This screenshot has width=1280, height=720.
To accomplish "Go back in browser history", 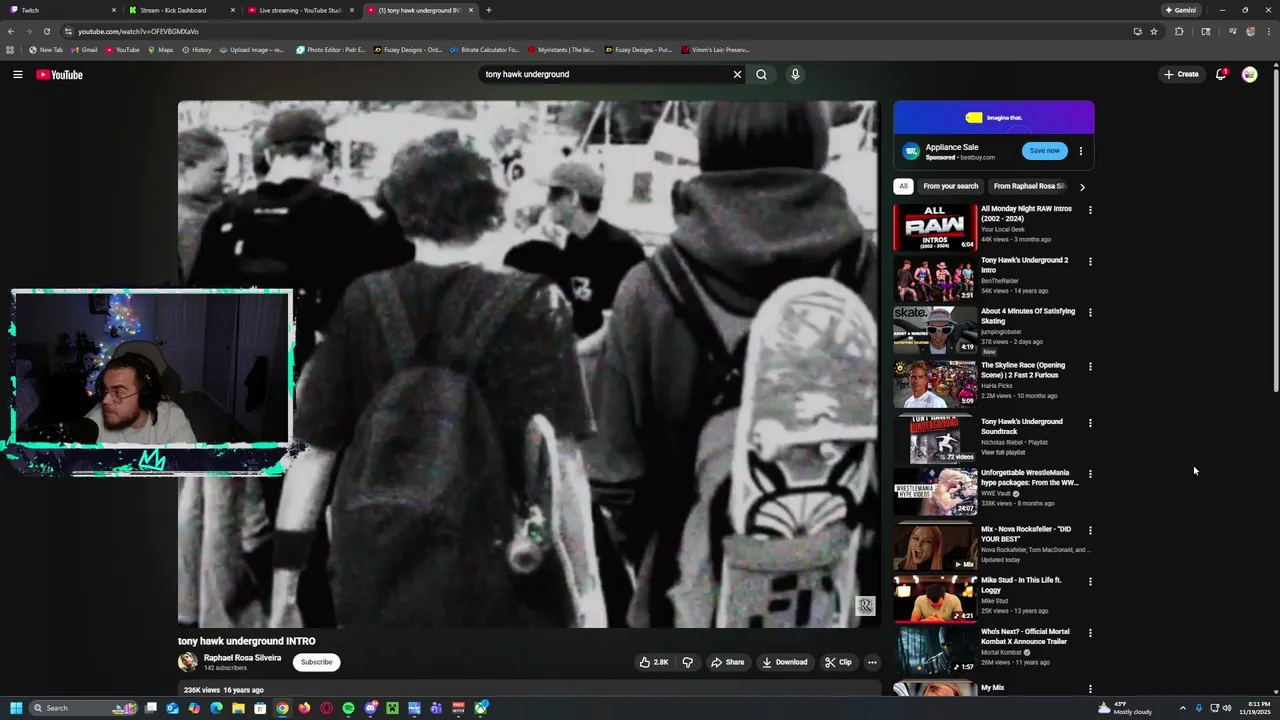I will click(x=11, y=31).
